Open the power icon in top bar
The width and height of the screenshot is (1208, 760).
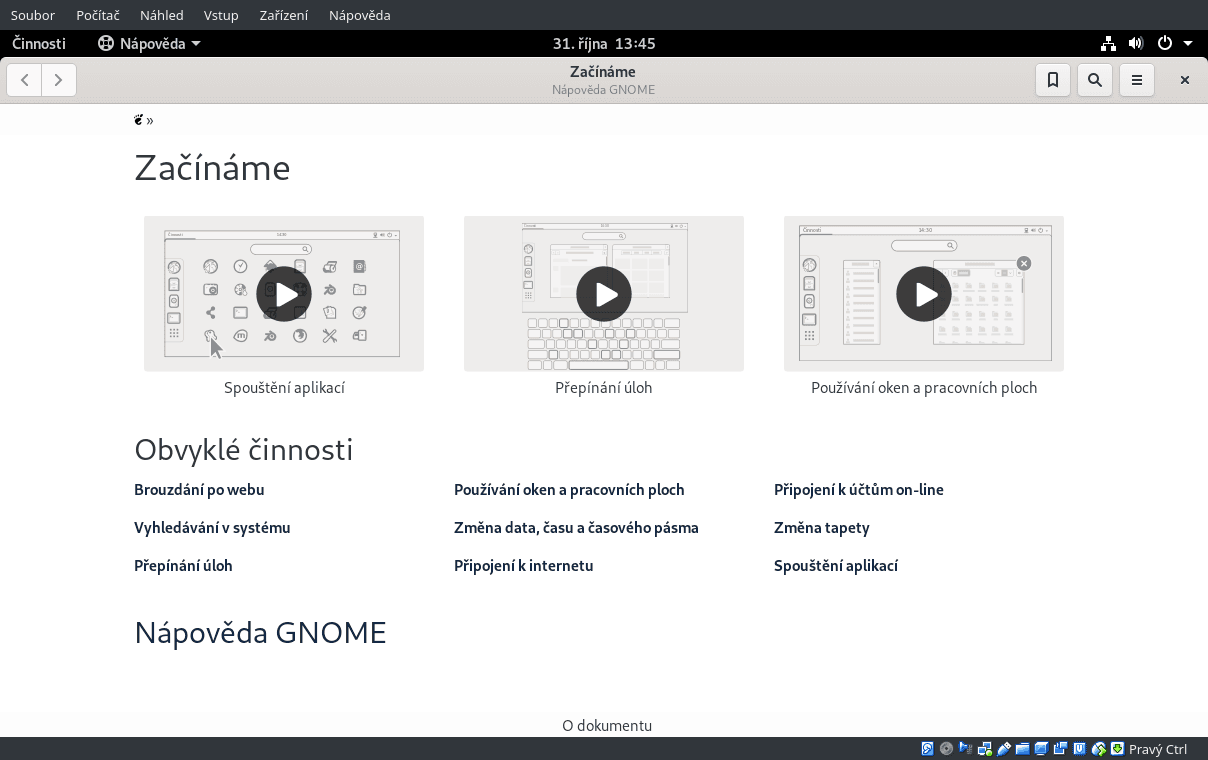tap(1165, 44)
